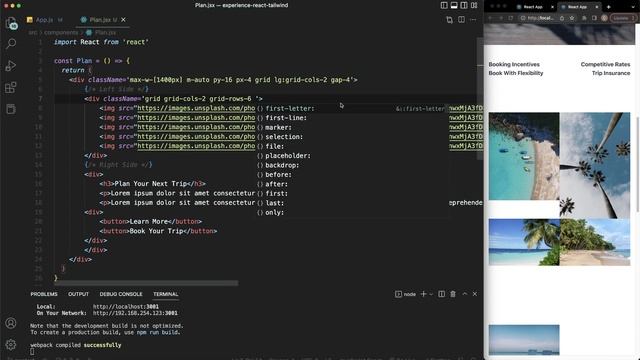Toggle primary side bar layout icon
The width and height of the screenshot is (640, 360).
[x=444, y=5]
